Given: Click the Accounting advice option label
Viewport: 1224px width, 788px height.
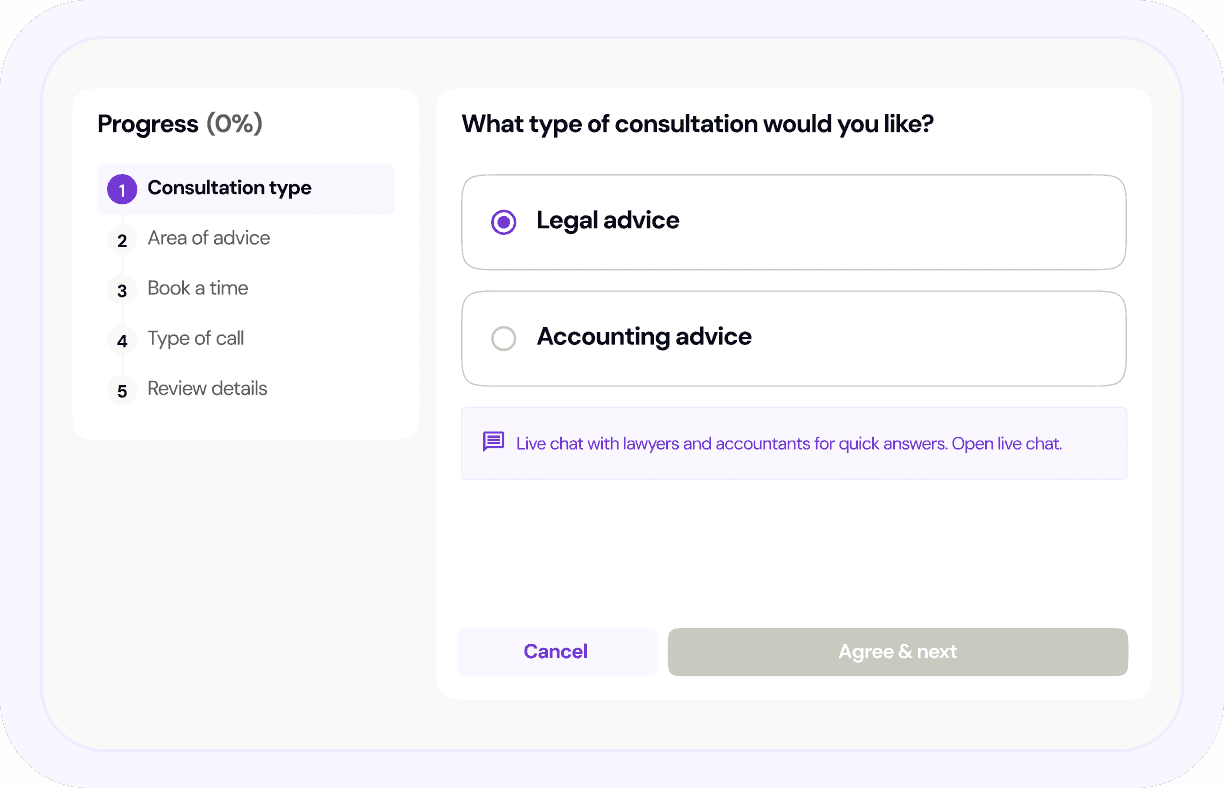Looking at the screenshot, I should click(x=644, y=337).
